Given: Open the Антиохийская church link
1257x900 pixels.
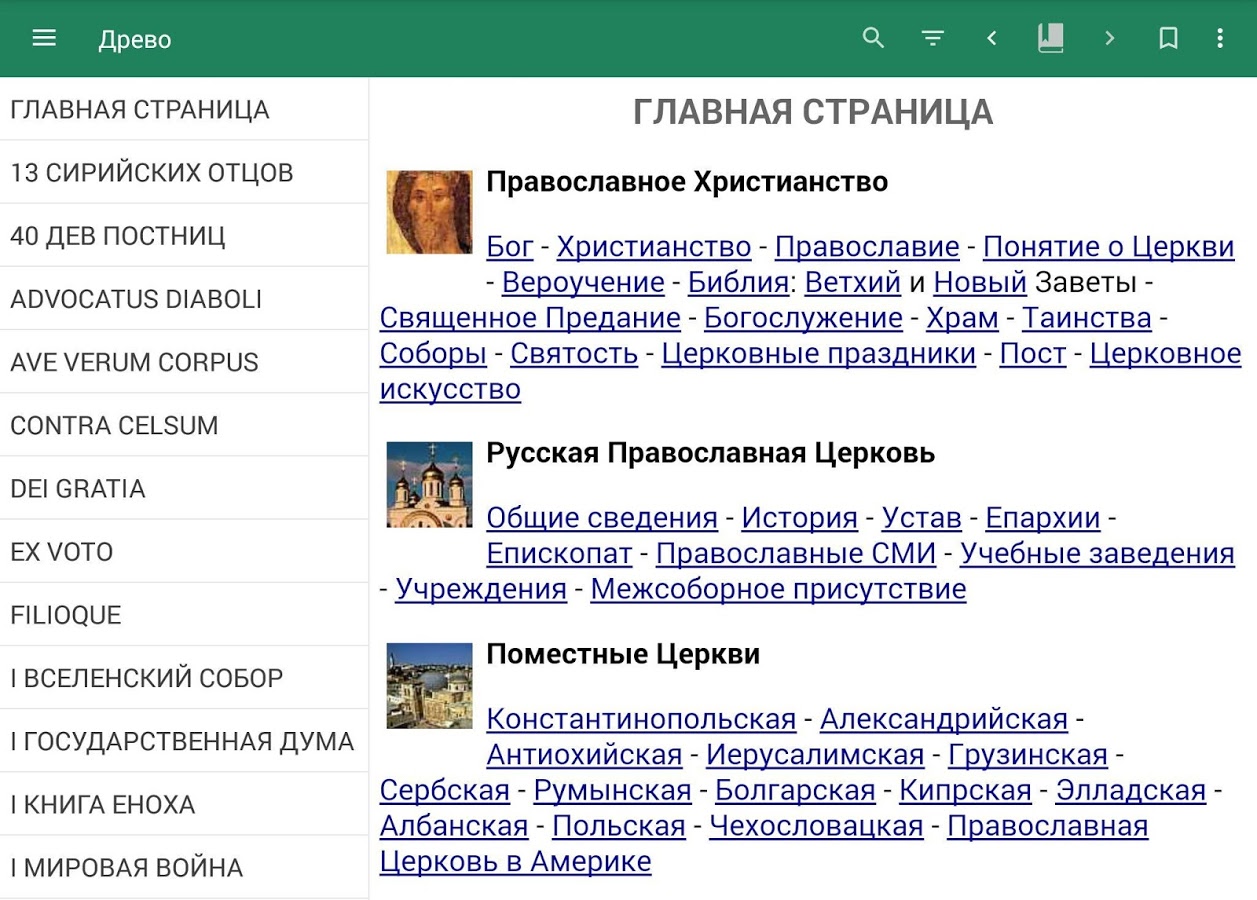Looking at the screenshot, I should (584, 755).
